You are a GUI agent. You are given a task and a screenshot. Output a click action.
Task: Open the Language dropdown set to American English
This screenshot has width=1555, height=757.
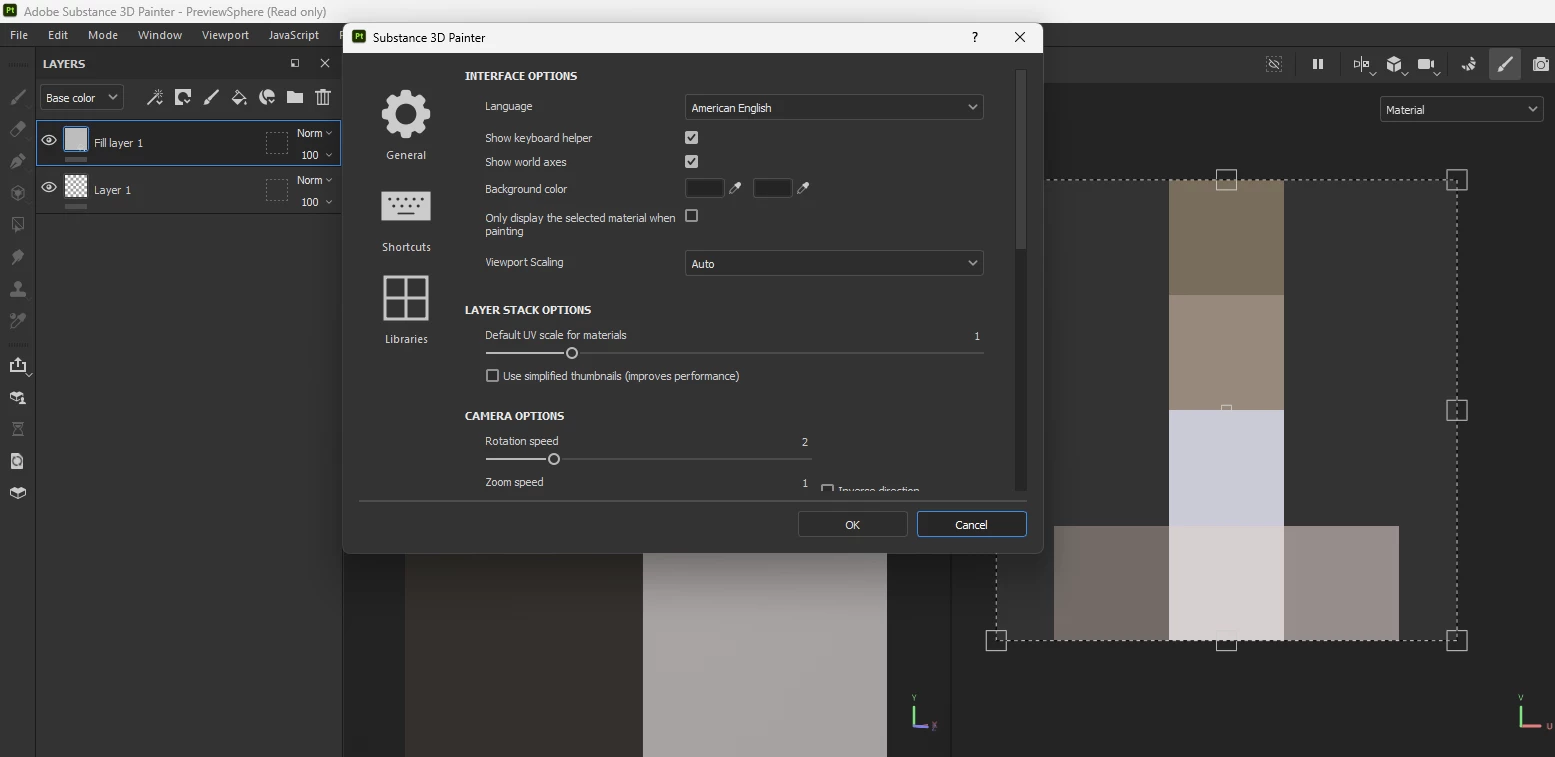point(834,107)
